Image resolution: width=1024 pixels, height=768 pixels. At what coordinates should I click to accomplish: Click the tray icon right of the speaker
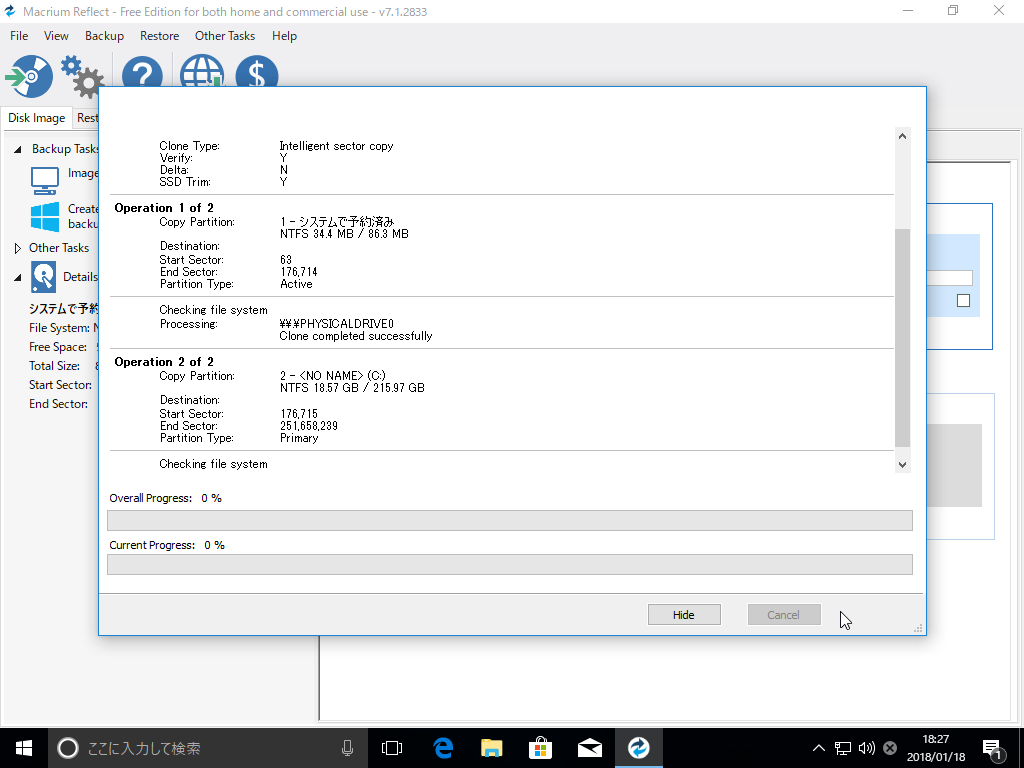click(x=889, y=748)
